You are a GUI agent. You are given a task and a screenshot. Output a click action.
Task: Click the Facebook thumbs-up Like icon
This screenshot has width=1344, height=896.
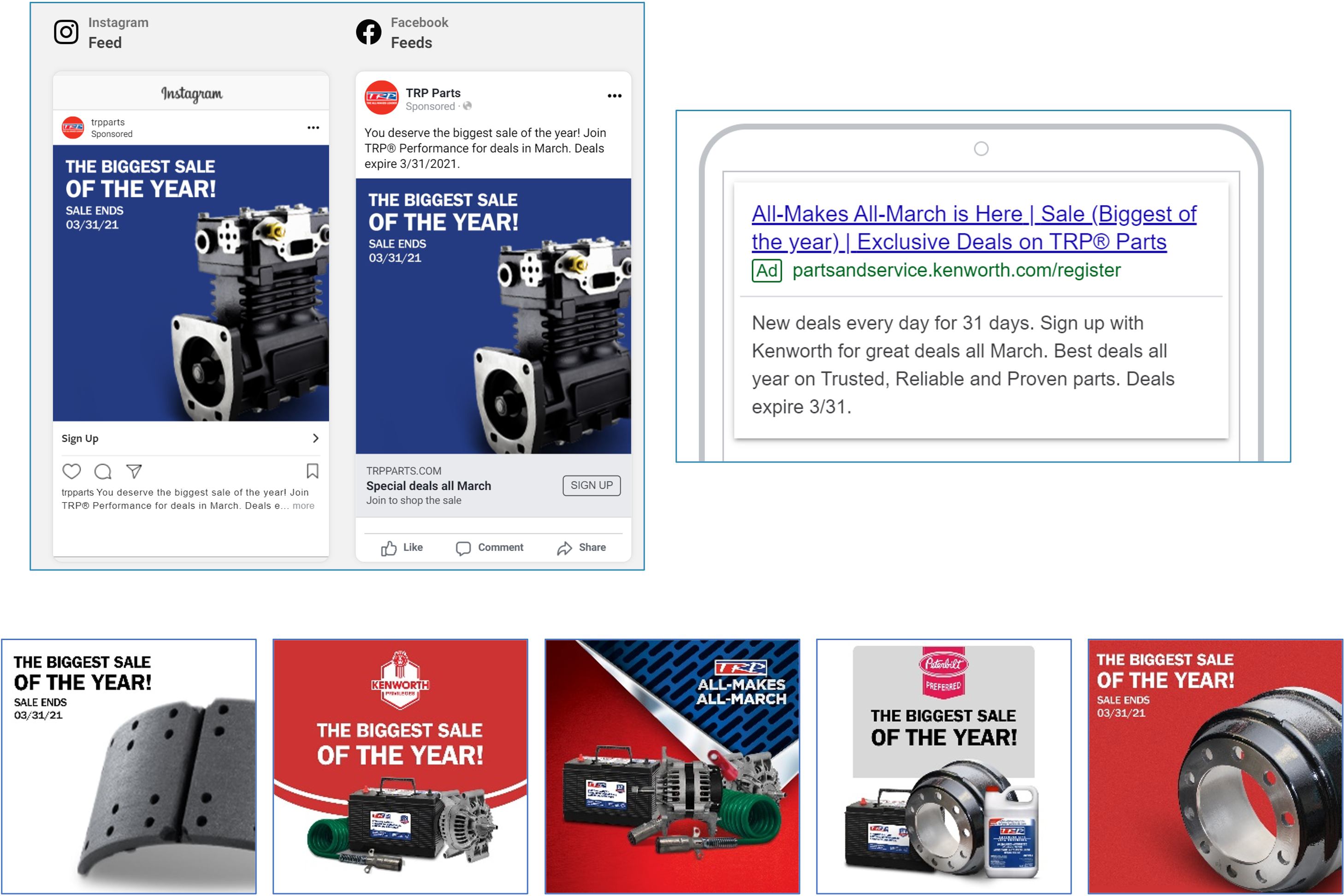(389, 548)
